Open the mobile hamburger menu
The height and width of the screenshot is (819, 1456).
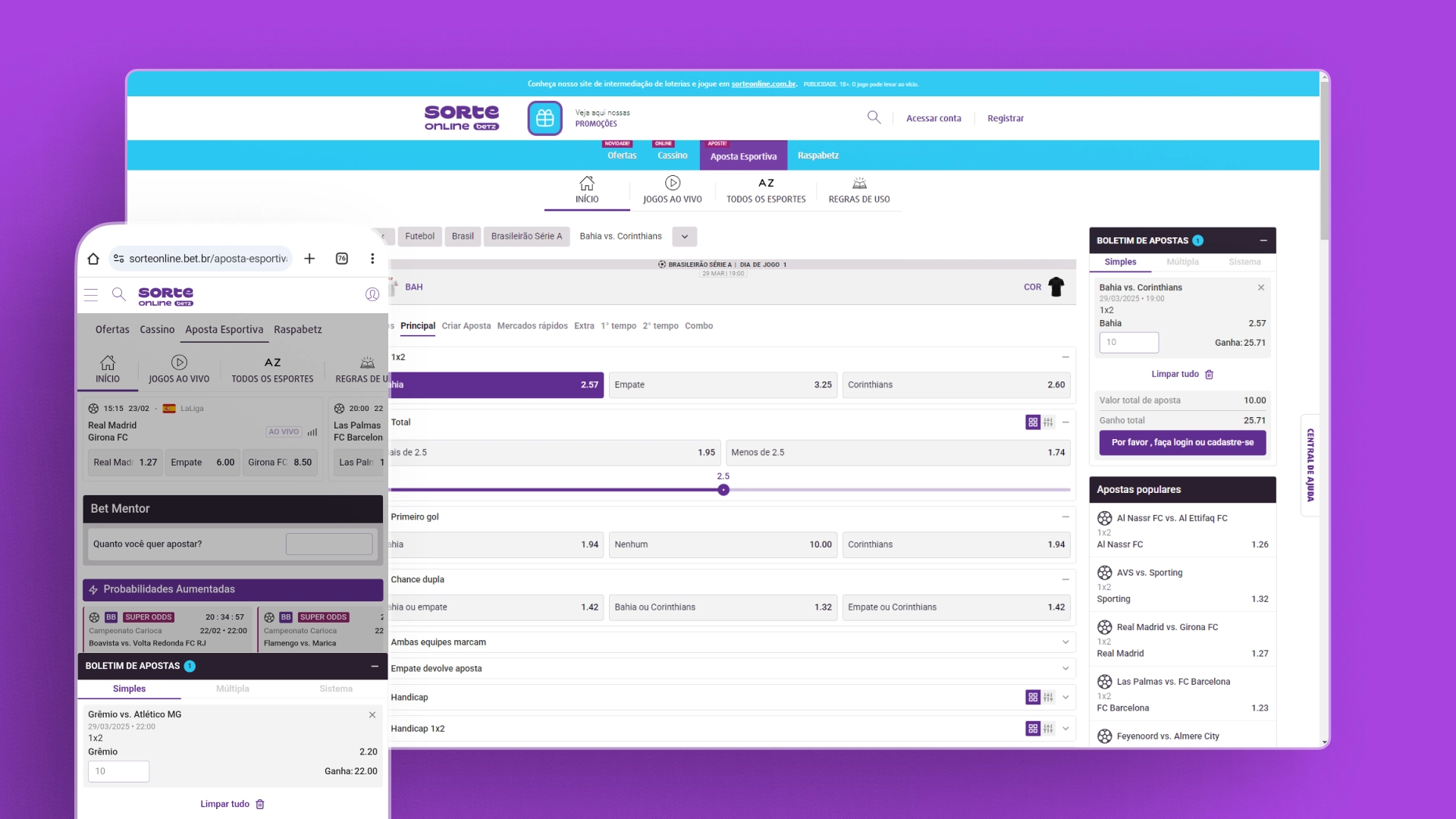click(91, 295)
